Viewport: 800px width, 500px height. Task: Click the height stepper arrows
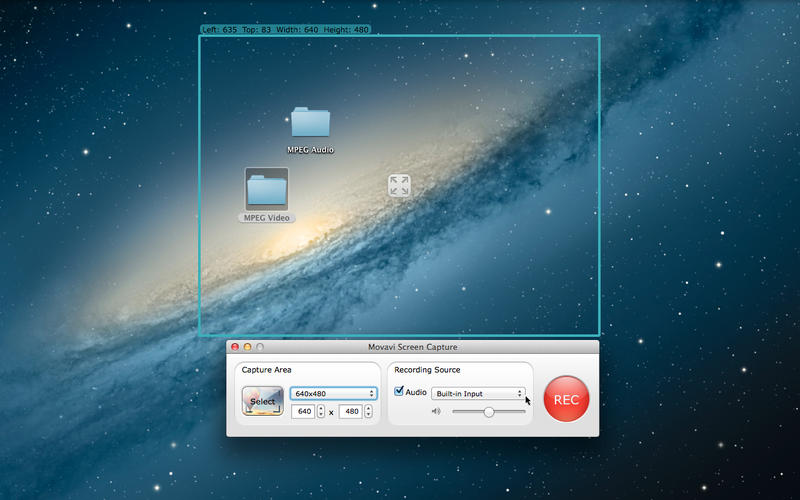368,411
